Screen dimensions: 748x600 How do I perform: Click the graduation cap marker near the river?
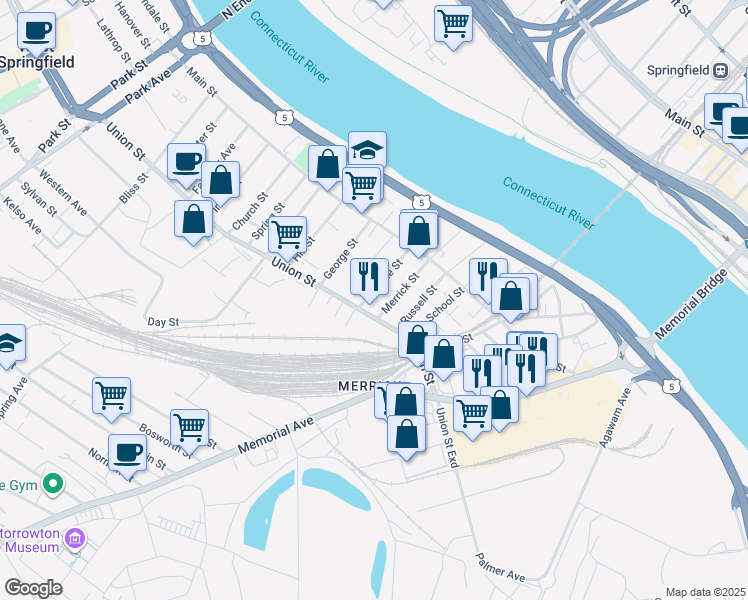(x=367, y=149)
